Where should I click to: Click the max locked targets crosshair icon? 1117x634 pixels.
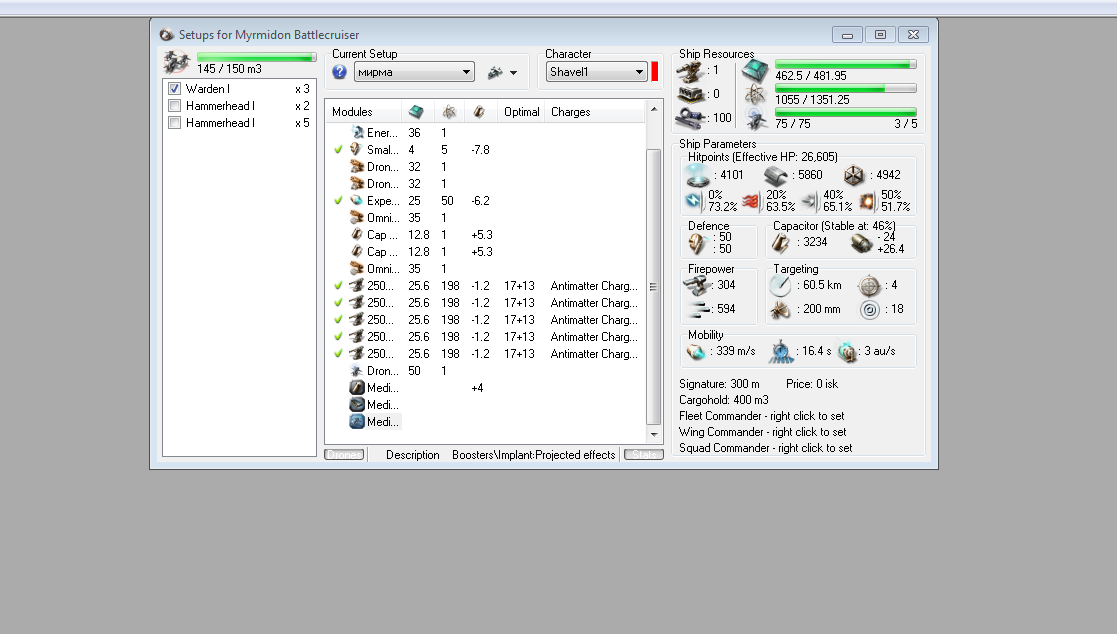[x=869, y=286]
